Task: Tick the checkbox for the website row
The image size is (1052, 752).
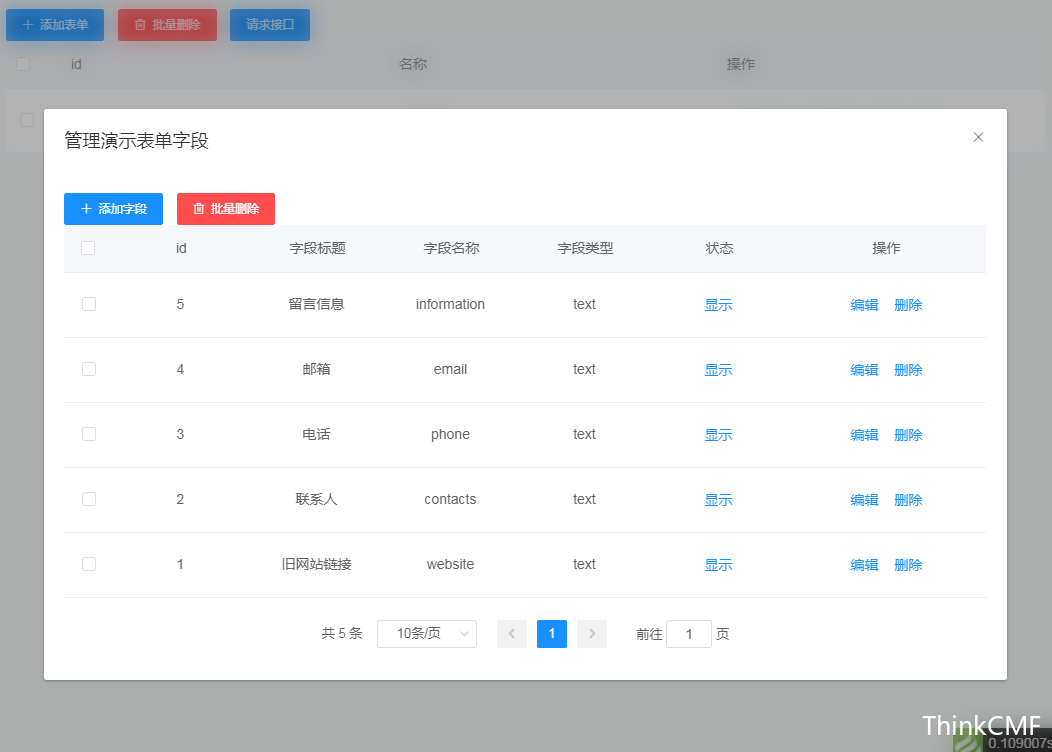Action: [89, 564]
